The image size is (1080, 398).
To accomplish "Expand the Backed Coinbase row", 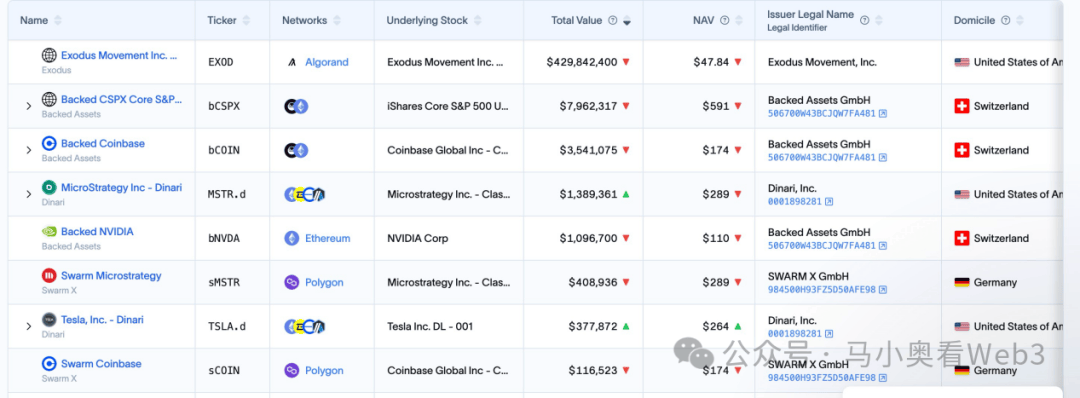I will pyautogui.click(x=29, y=150).
